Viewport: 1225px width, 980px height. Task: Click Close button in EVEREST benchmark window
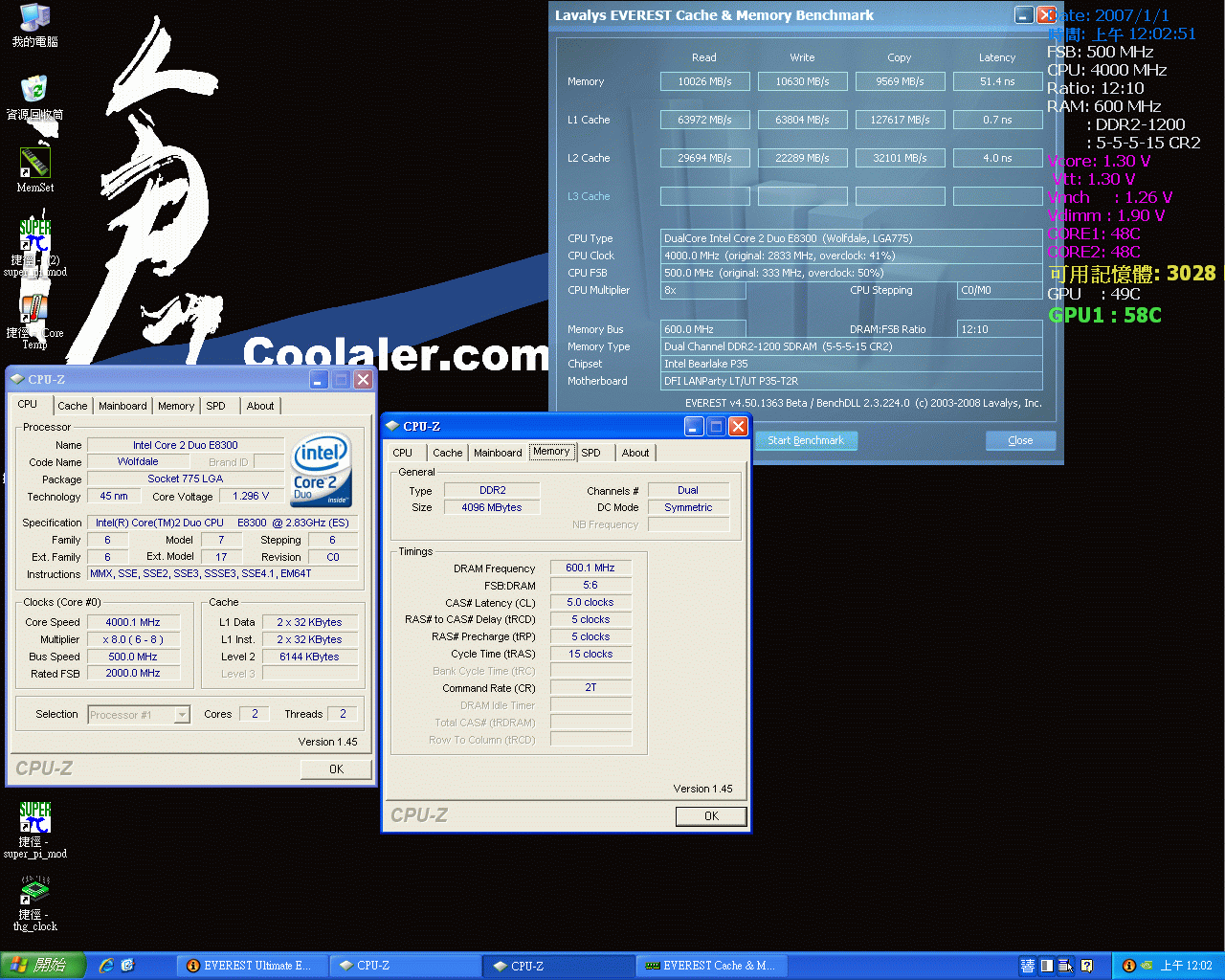tap(1020, 440)
